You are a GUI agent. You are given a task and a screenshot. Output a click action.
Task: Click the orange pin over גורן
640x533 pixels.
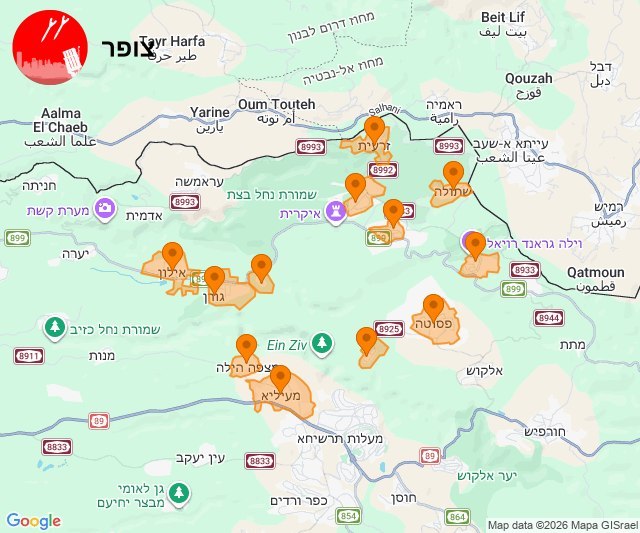(214, 281)
